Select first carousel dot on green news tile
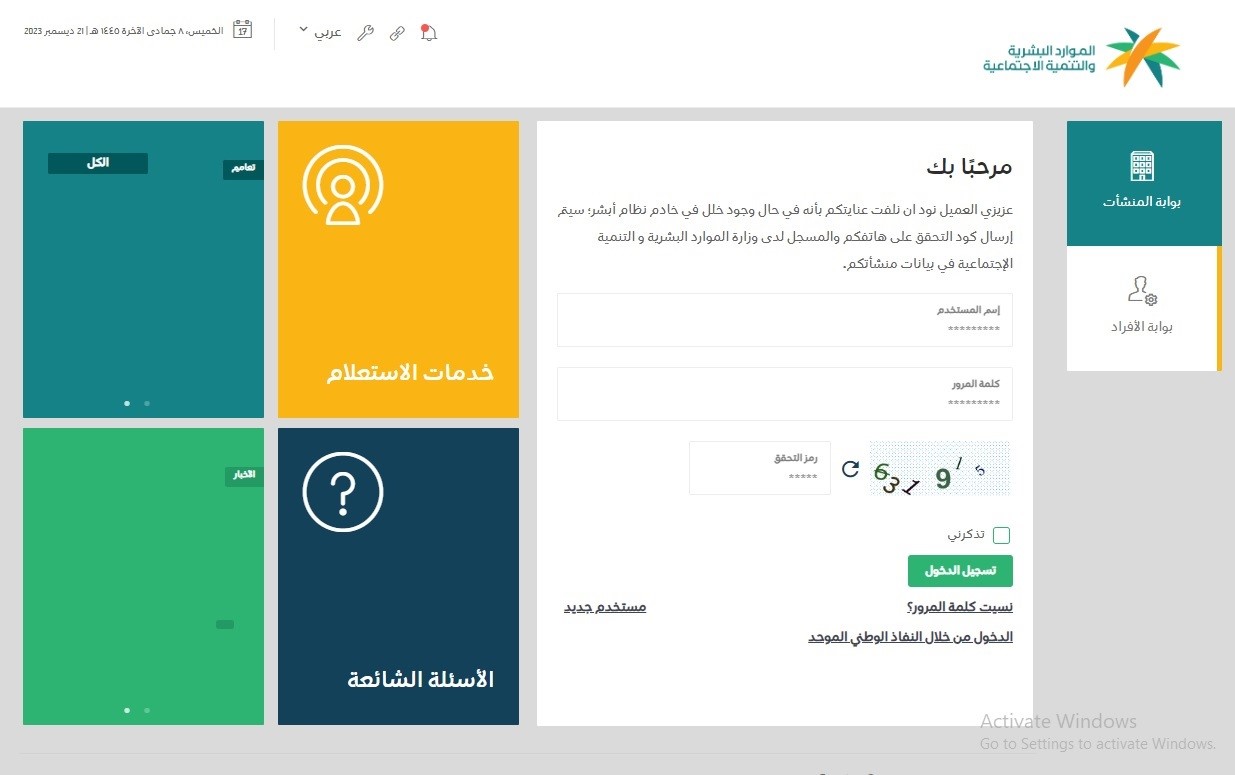 tap(127, 710)
